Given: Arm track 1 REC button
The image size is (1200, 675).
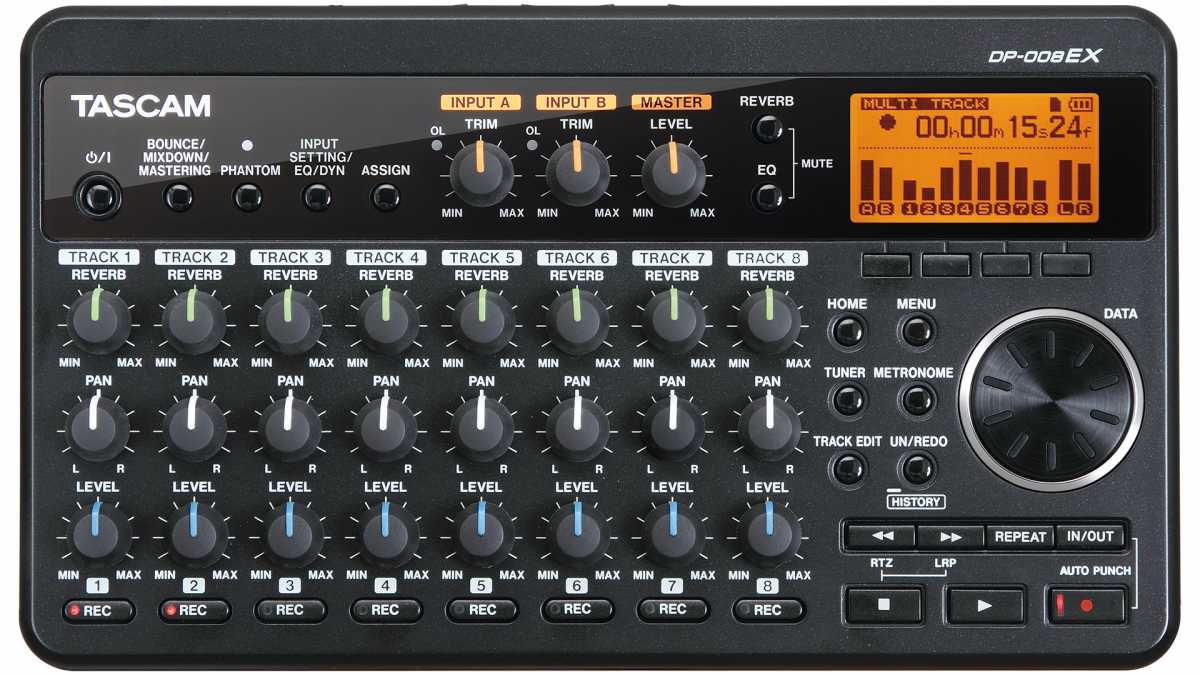Looking at the screenshot, I should pyautogui.click(x=98, y=610).
